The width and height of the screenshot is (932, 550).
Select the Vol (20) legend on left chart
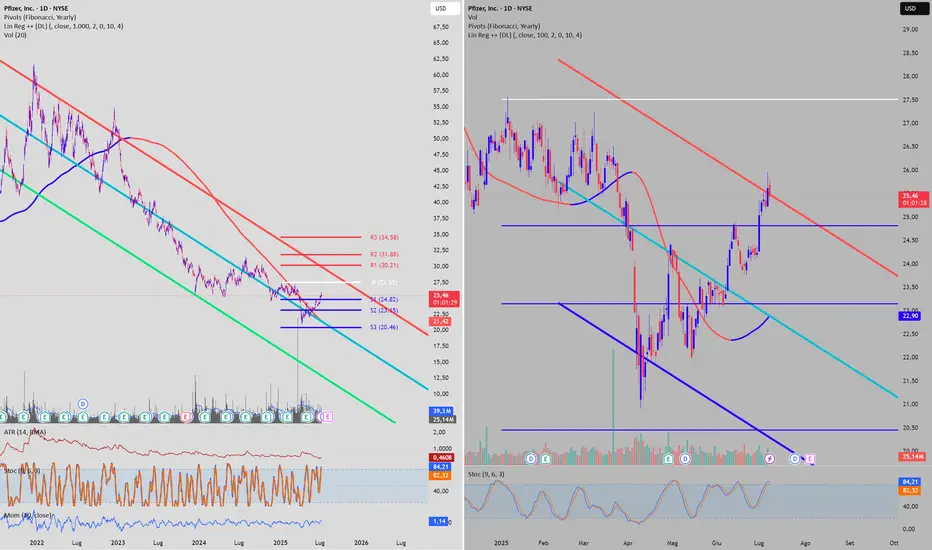click(x=15, y=35)
